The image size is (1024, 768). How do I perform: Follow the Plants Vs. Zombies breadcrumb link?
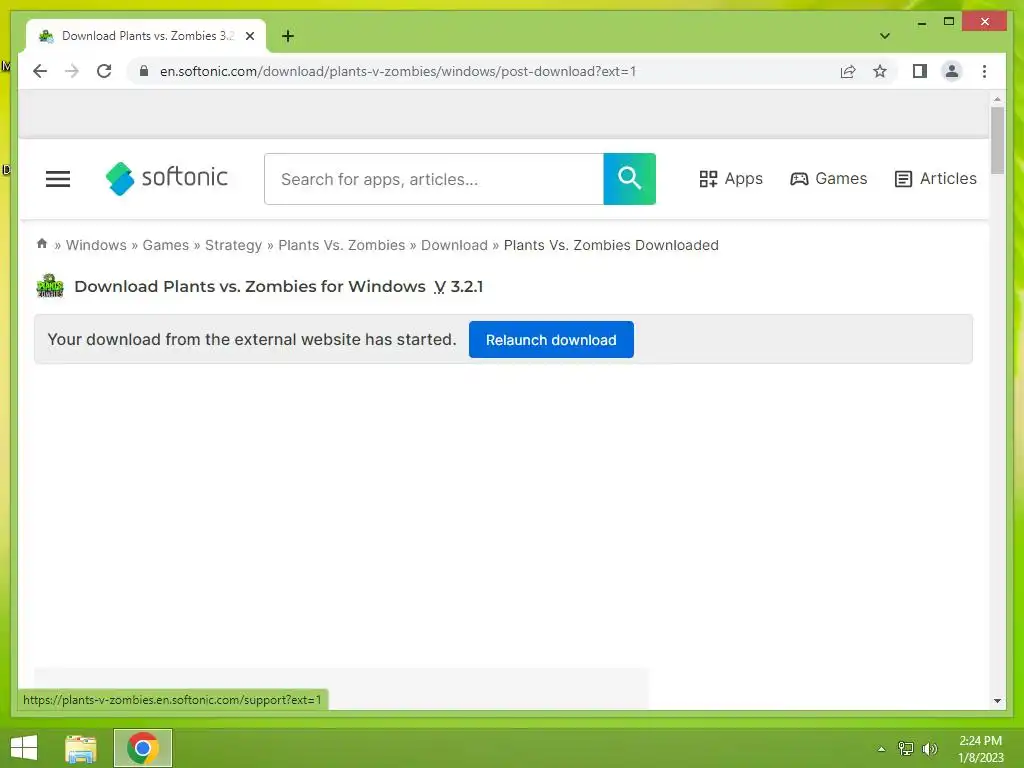pos(342,245)
